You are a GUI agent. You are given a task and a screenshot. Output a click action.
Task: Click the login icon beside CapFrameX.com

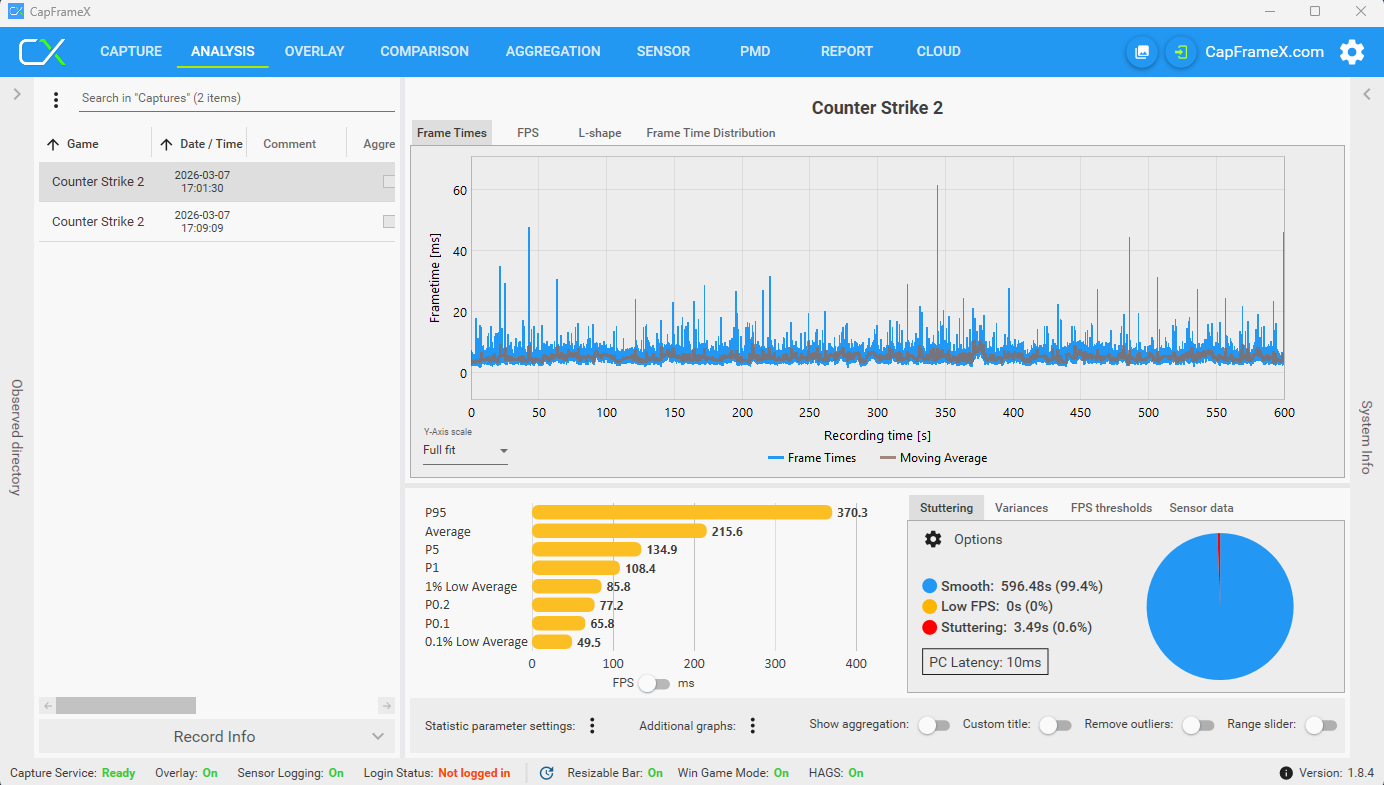tap(1181, 52)
